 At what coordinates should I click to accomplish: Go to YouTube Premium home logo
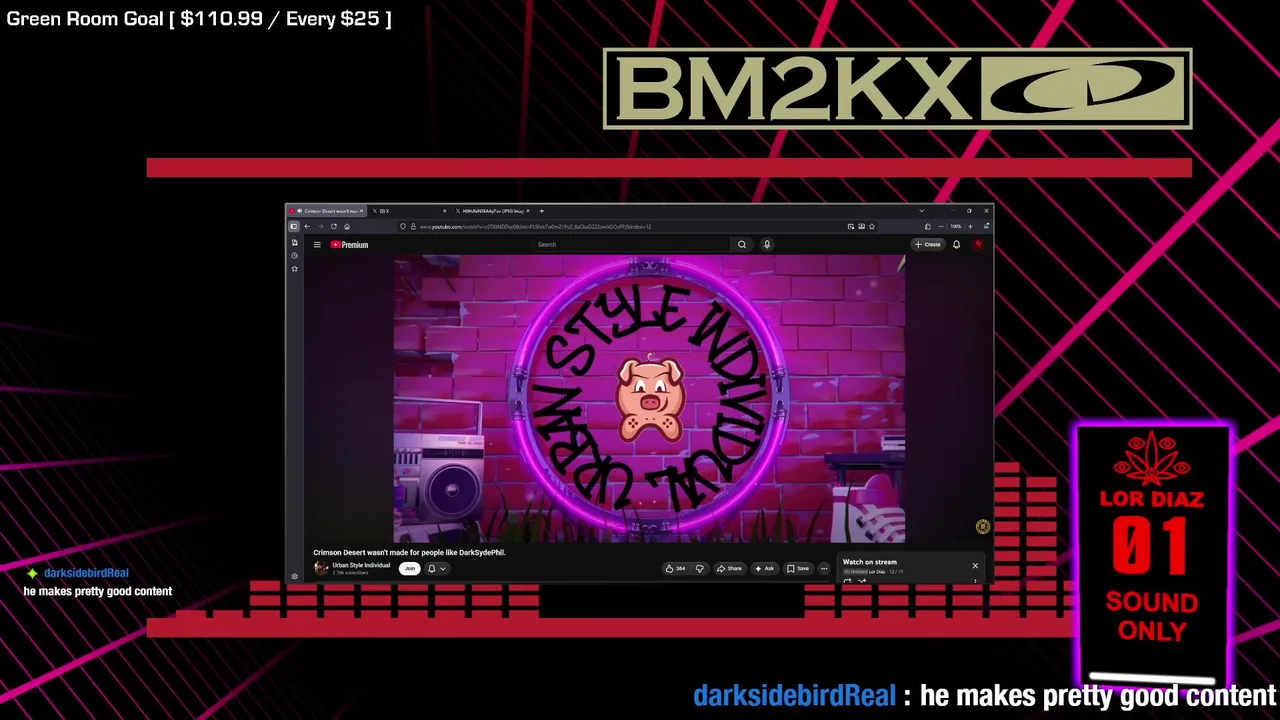click(x=349, y=245)
